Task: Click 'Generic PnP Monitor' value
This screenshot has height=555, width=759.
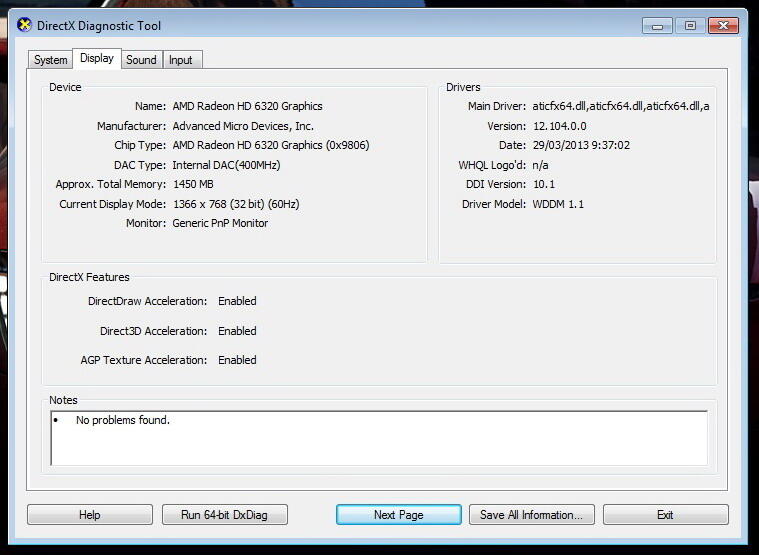Action: pyautogui.click(x=220, y=223)
